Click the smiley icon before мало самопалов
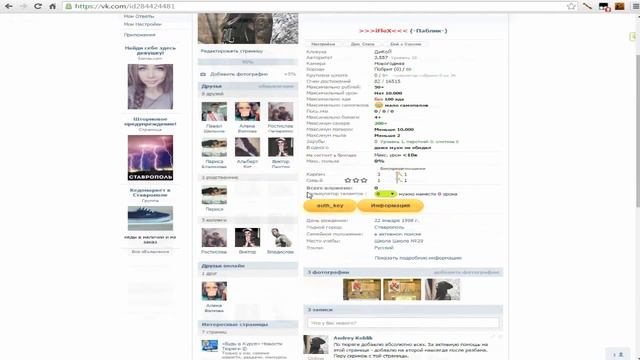640x360 pixels. 378,105
